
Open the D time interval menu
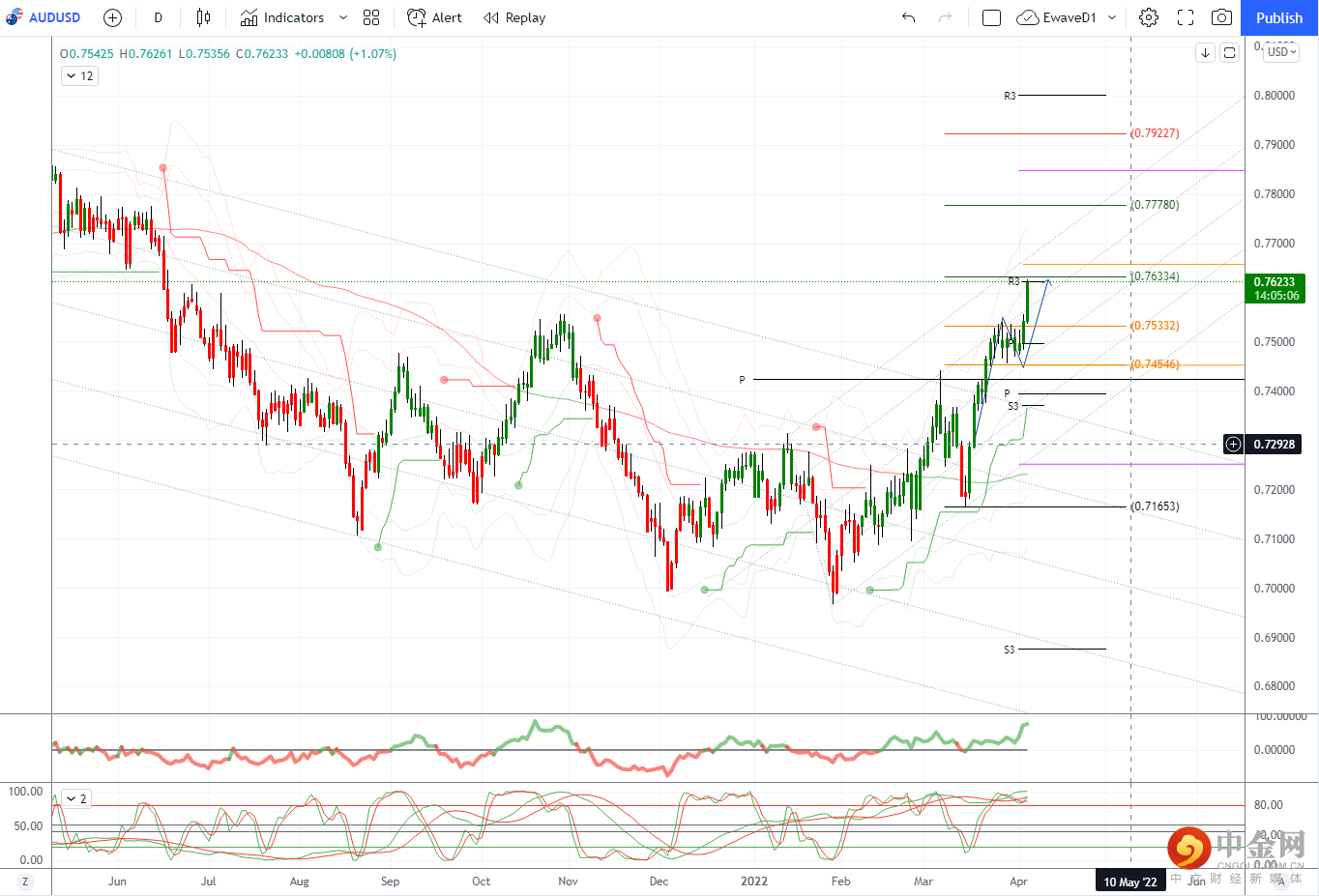158,17
